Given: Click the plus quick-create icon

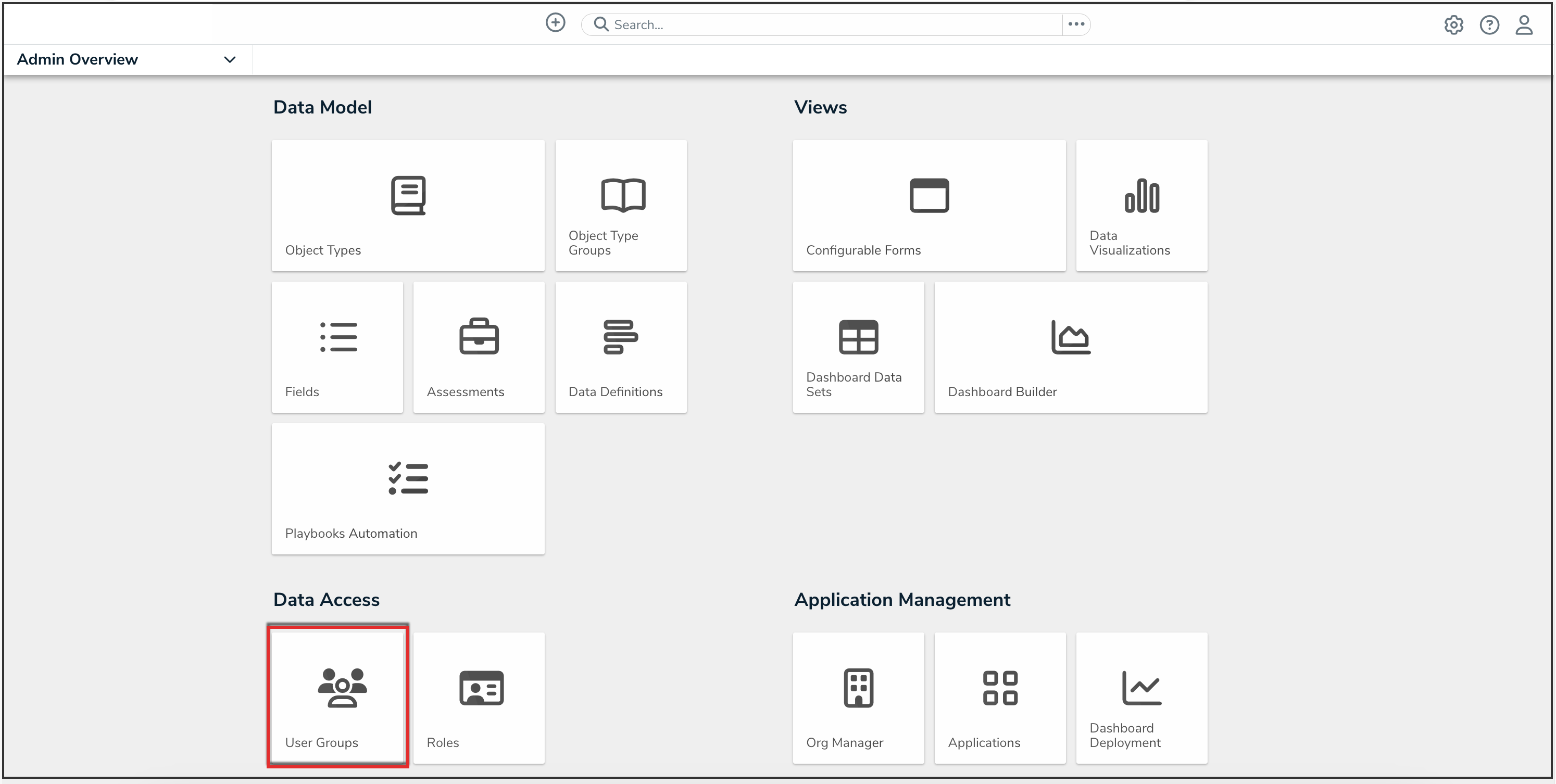Looking at the screenshot, I should click(x=555, y=23).
